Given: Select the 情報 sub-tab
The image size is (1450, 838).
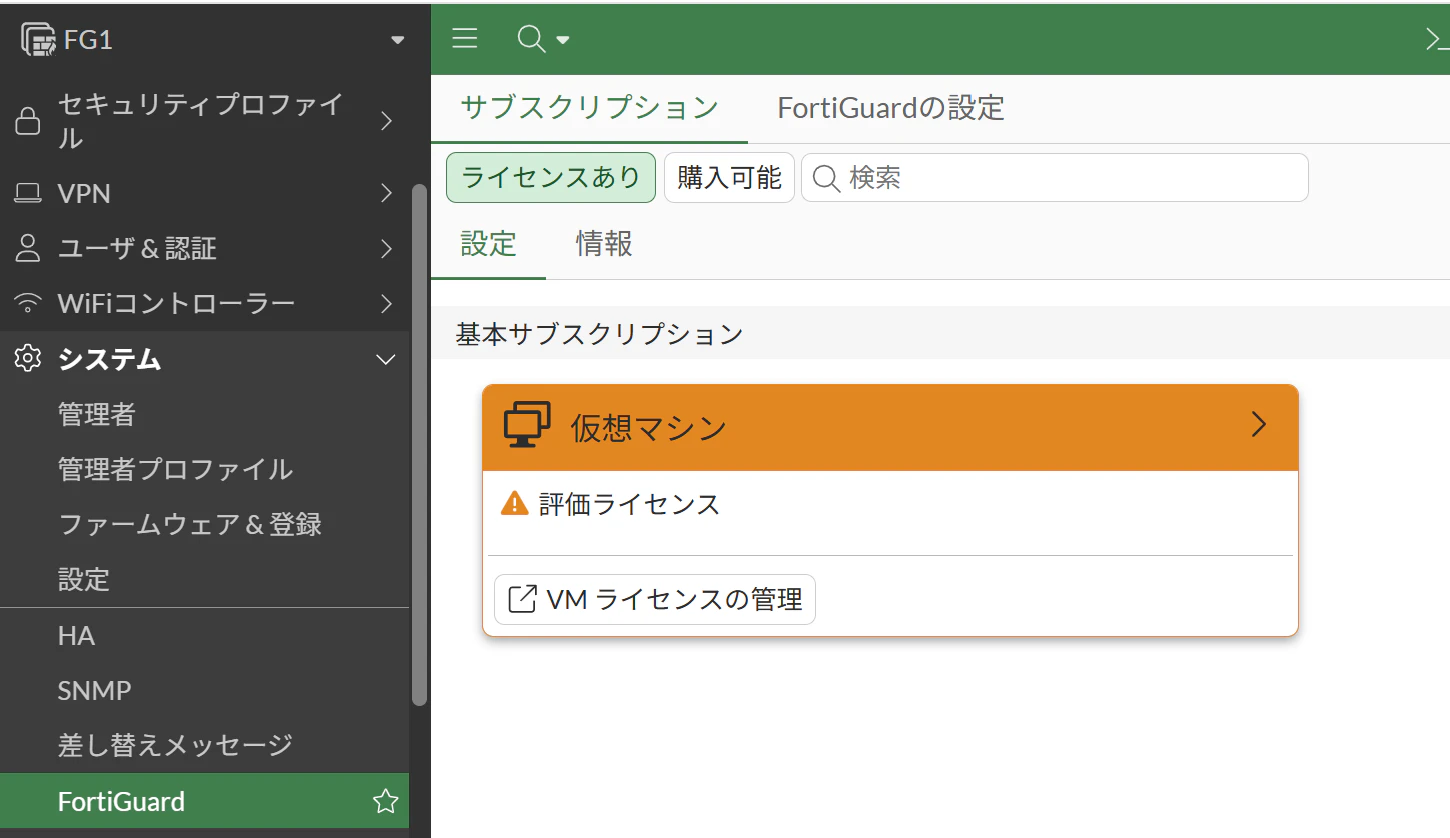Looking at the screenshot, I should point(604,244).
